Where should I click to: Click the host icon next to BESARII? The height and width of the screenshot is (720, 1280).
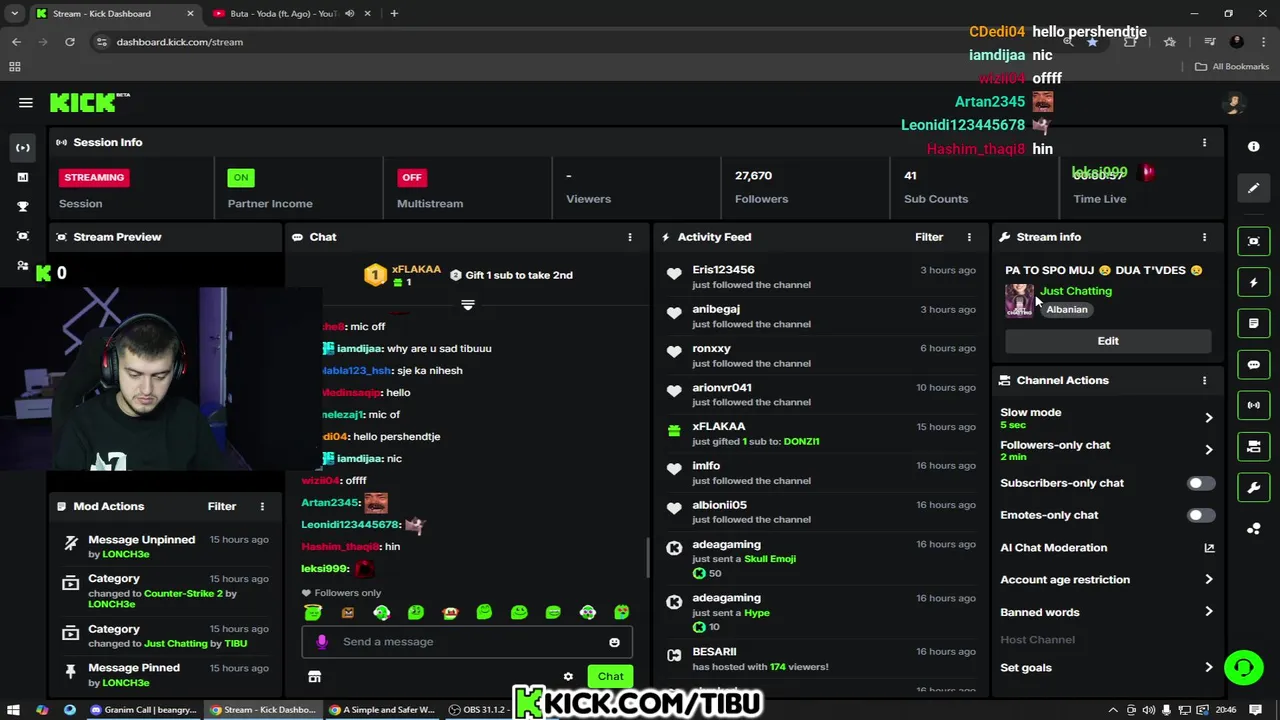(674, 655)
